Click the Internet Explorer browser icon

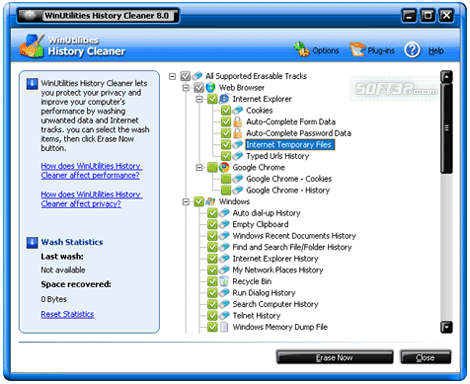[x=224, y=99]
